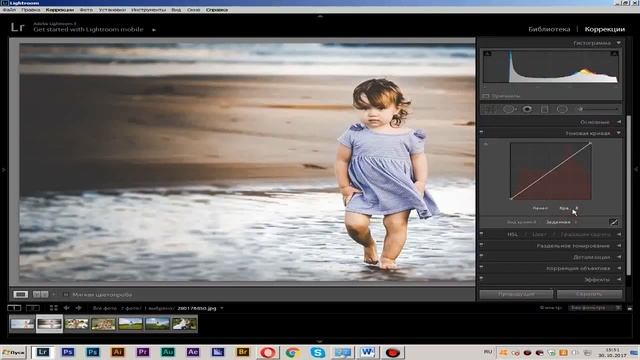Screen dimensions: 640x360
Task: Open Skype from the taskbar
Action: (x=317, y=352)
